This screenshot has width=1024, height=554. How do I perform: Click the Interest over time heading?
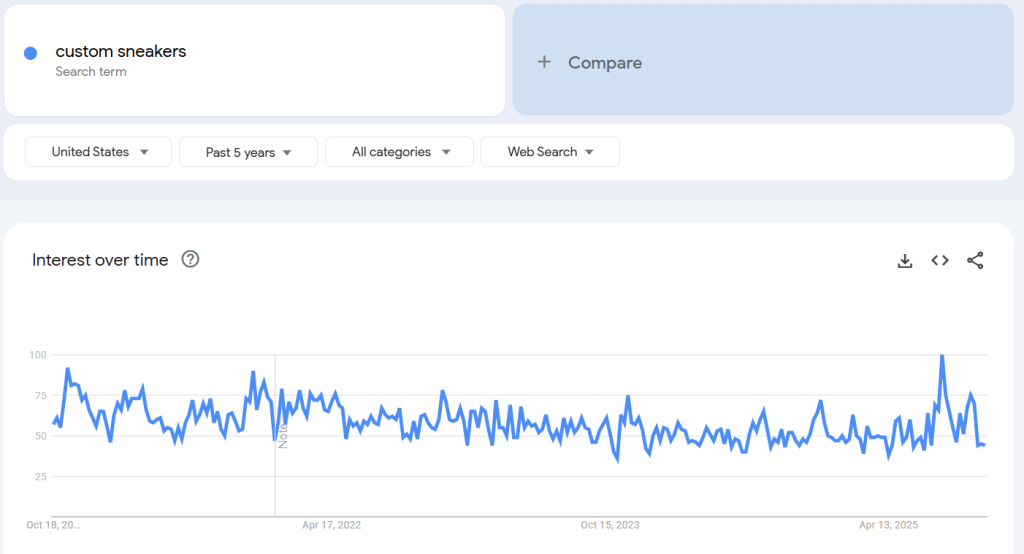(100, 260)
